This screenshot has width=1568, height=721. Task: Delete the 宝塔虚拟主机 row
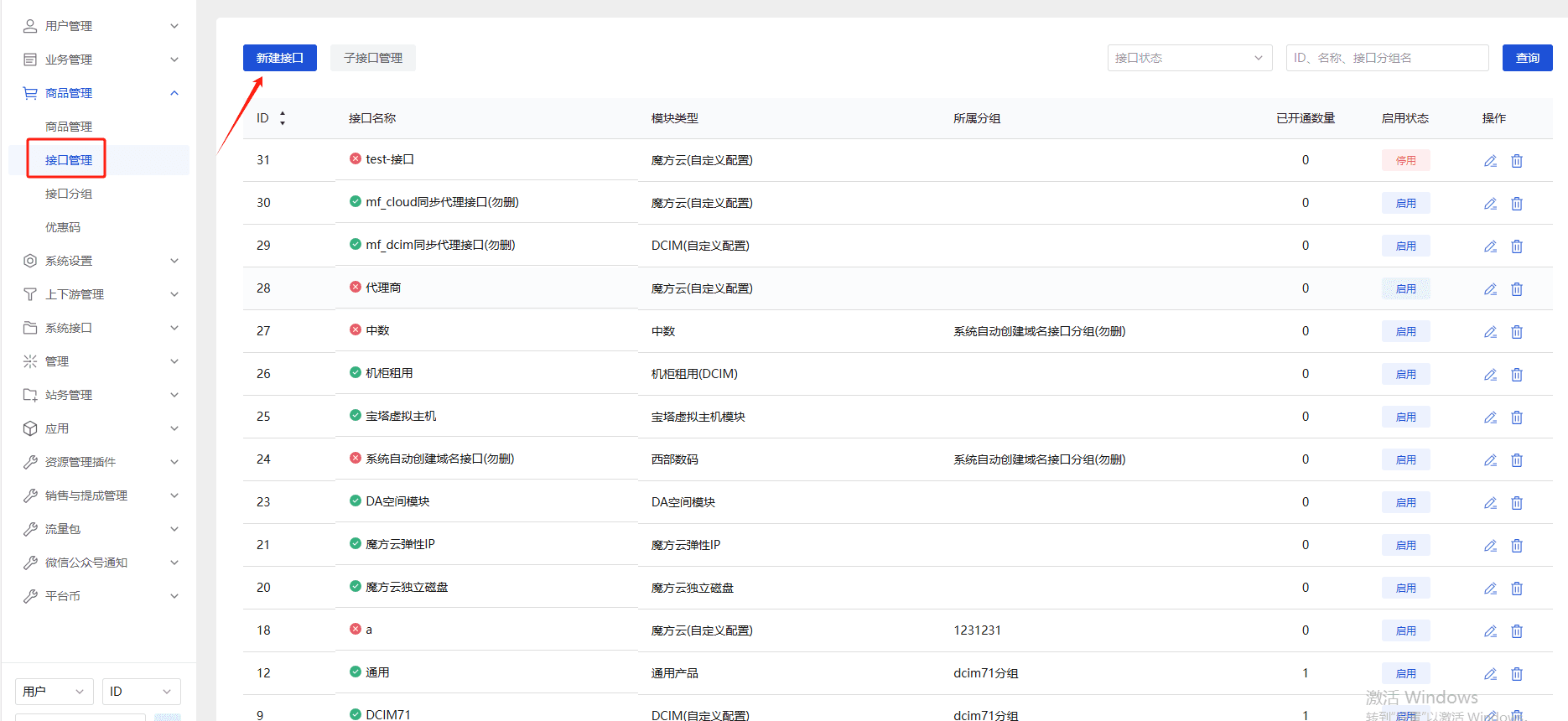(1517, 418)
